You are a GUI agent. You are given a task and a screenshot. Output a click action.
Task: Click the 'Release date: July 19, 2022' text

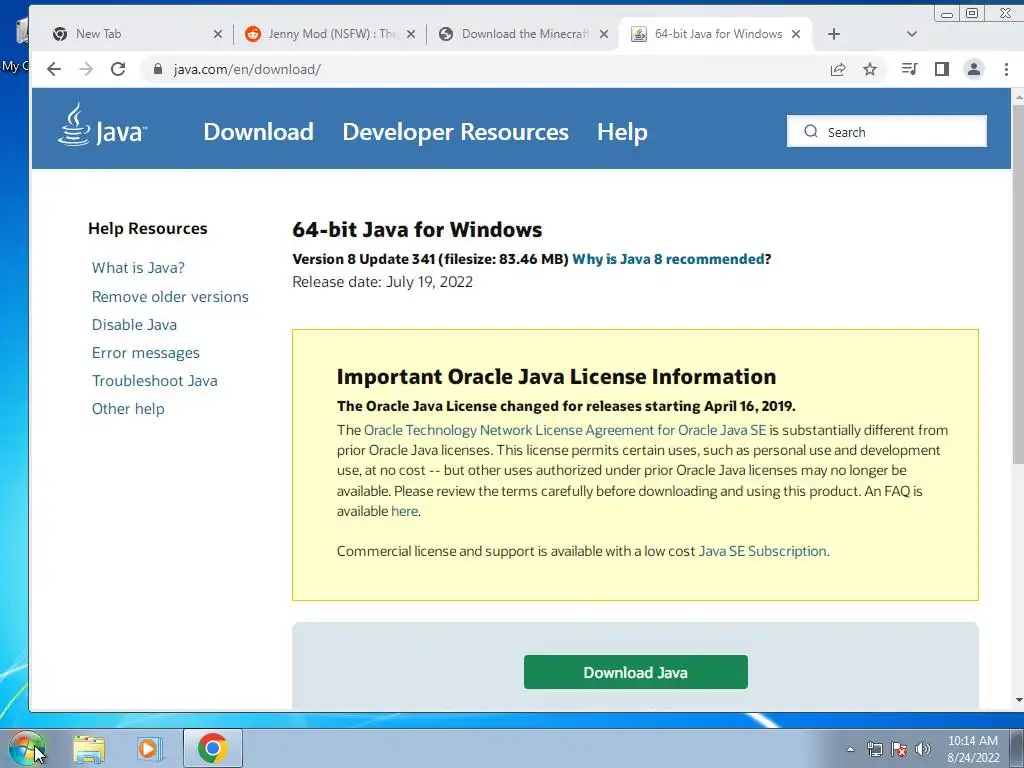click(x=382, y=282)
